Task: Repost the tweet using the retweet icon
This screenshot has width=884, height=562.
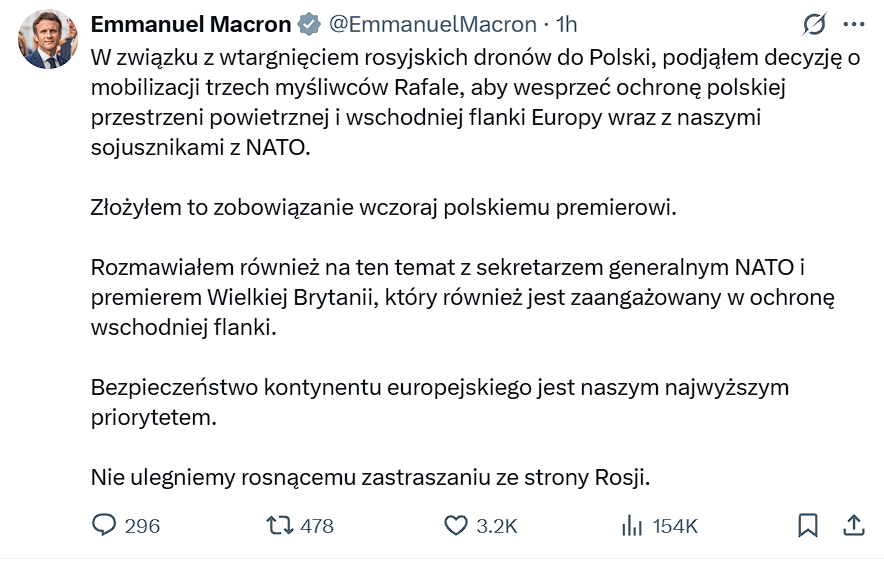Action: [276, 525]
